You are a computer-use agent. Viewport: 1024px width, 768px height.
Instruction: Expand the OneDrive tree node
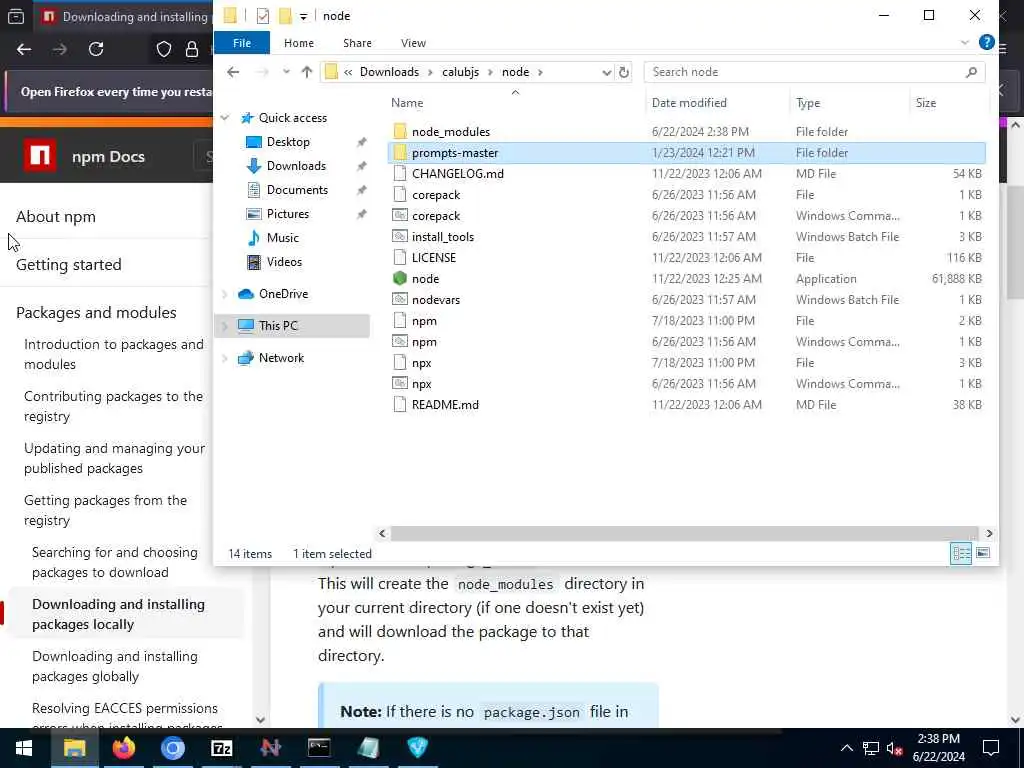[x=225, y=294]
